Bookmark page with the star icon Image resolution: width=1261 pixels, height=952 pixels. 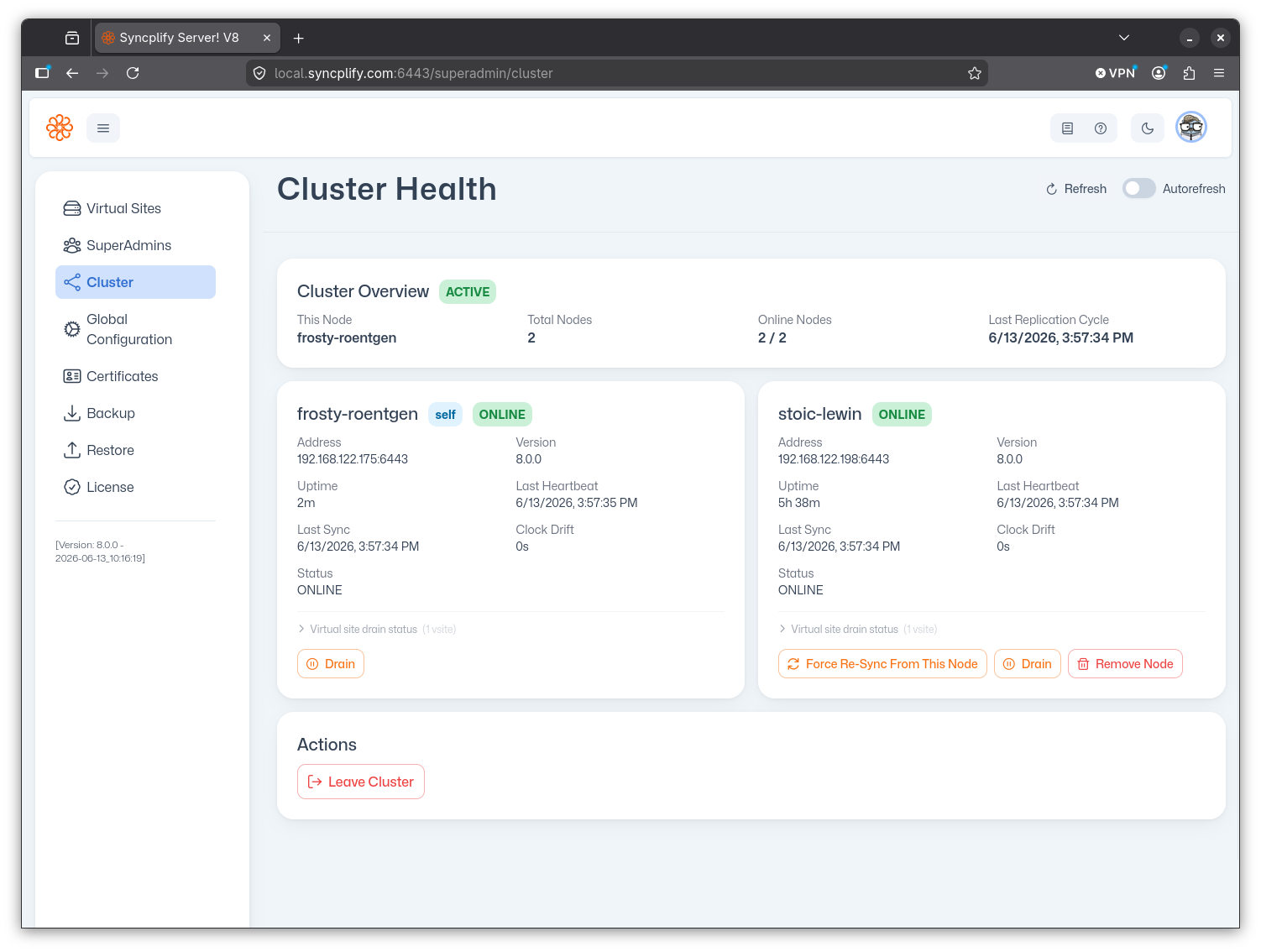(975, 73)
